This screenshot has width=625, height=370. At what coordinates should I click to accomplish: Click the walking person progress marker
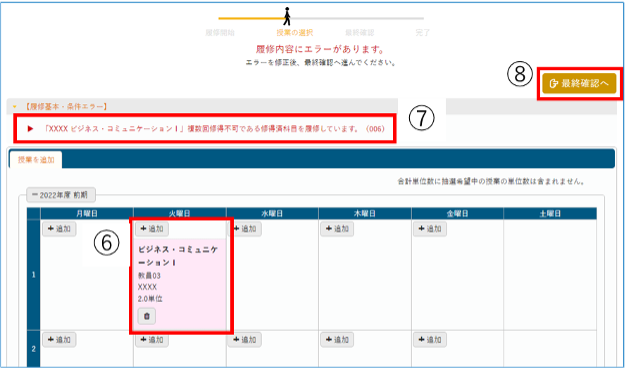287,16
